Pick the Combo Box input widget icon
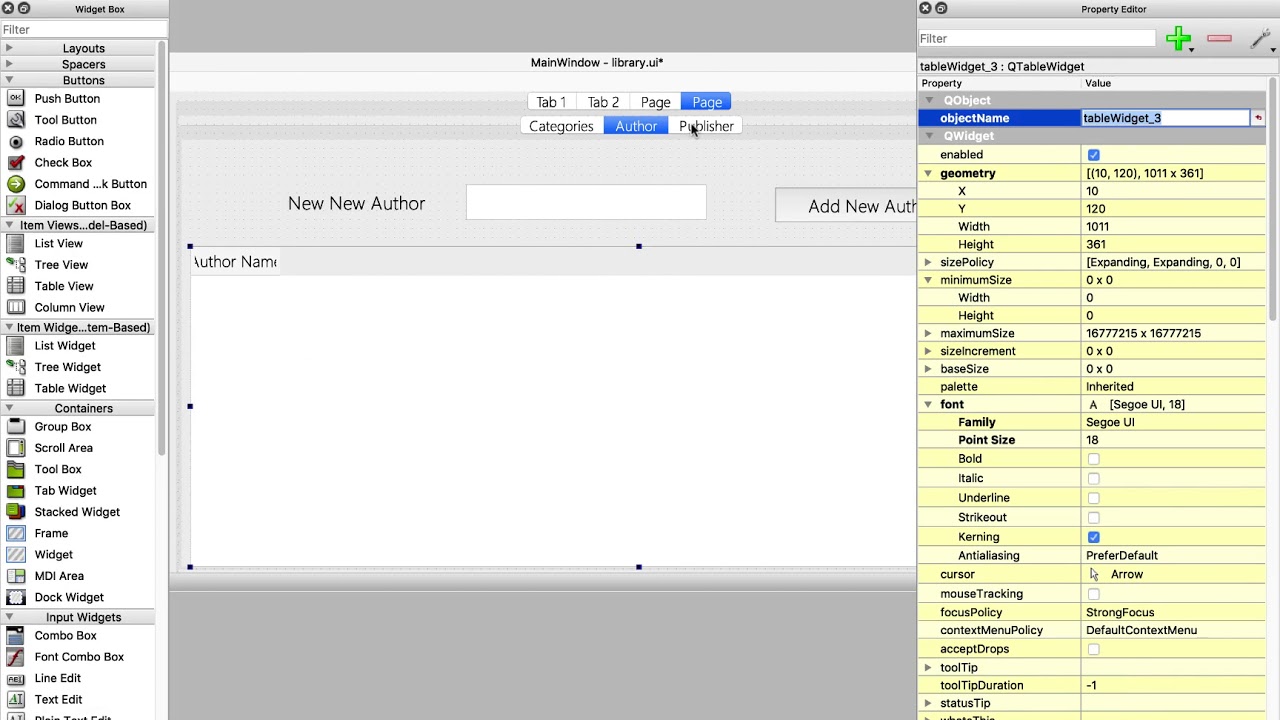1280x720 pixels. point(16,635)
